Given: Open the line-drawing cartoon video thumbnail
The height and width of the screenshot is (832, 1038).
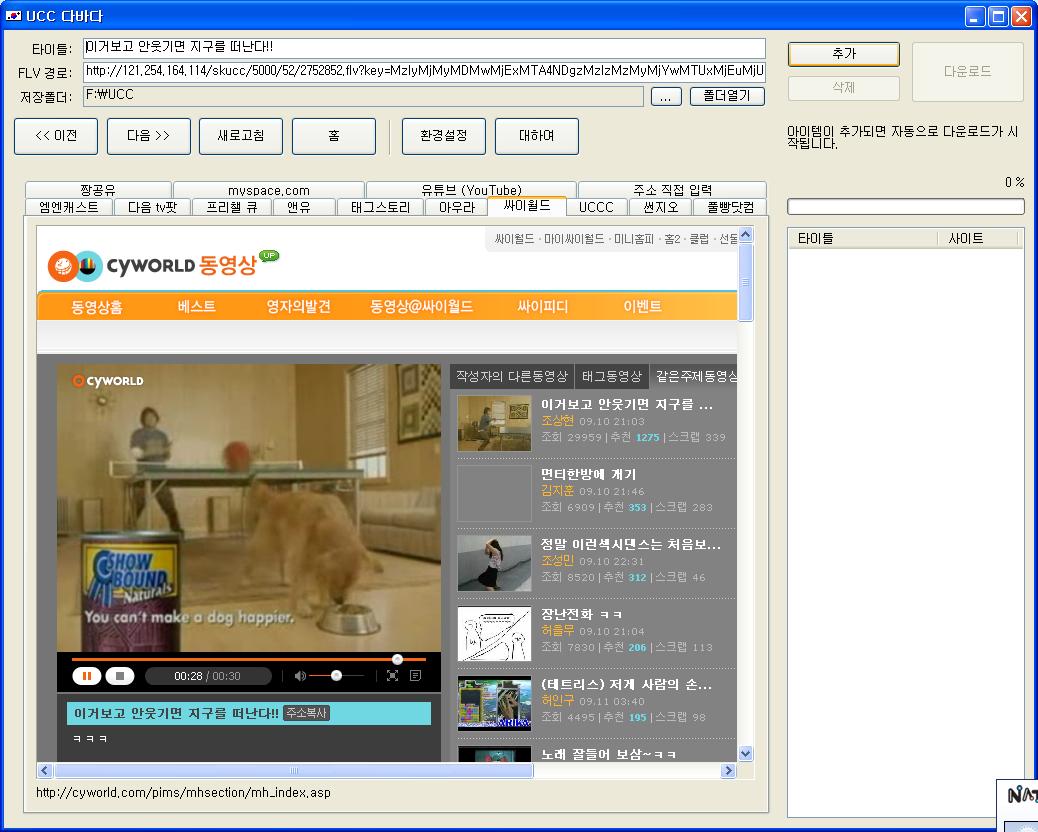Looking at the screenshot, I should tap(495, 633).
